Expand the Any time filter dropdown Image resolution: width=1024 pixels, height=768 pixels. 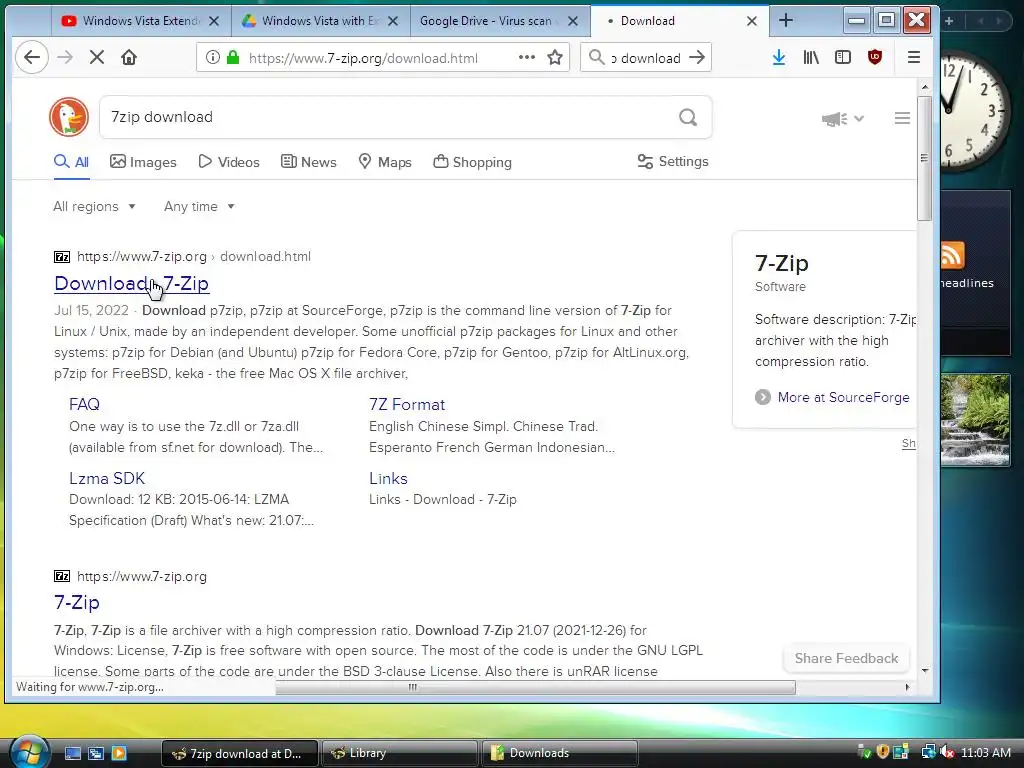[x=199, y=206]
